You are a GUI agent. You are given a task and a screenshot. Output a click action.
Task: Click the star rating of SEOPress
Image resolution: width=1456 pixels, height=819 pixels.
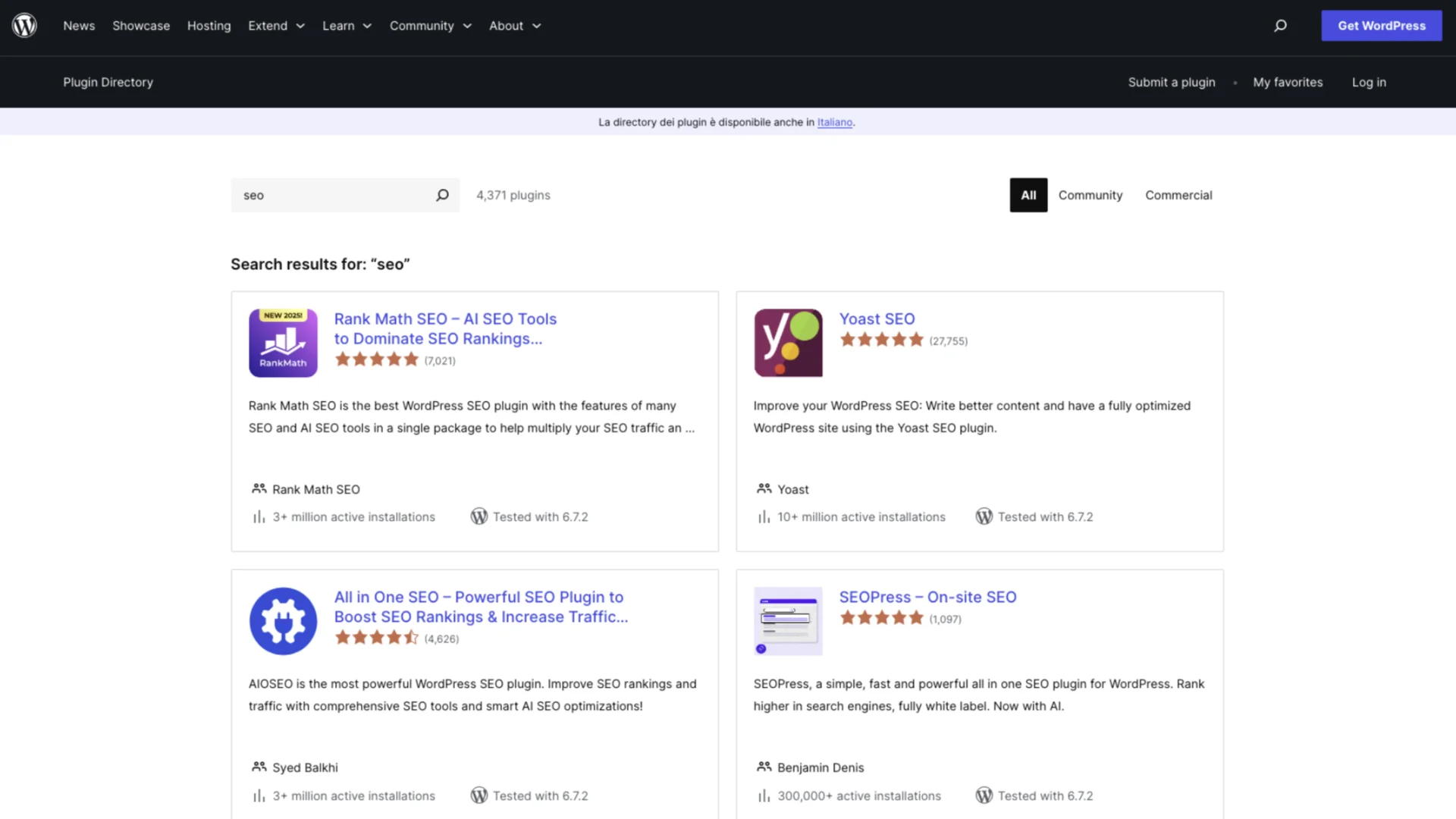coord(882,618)
